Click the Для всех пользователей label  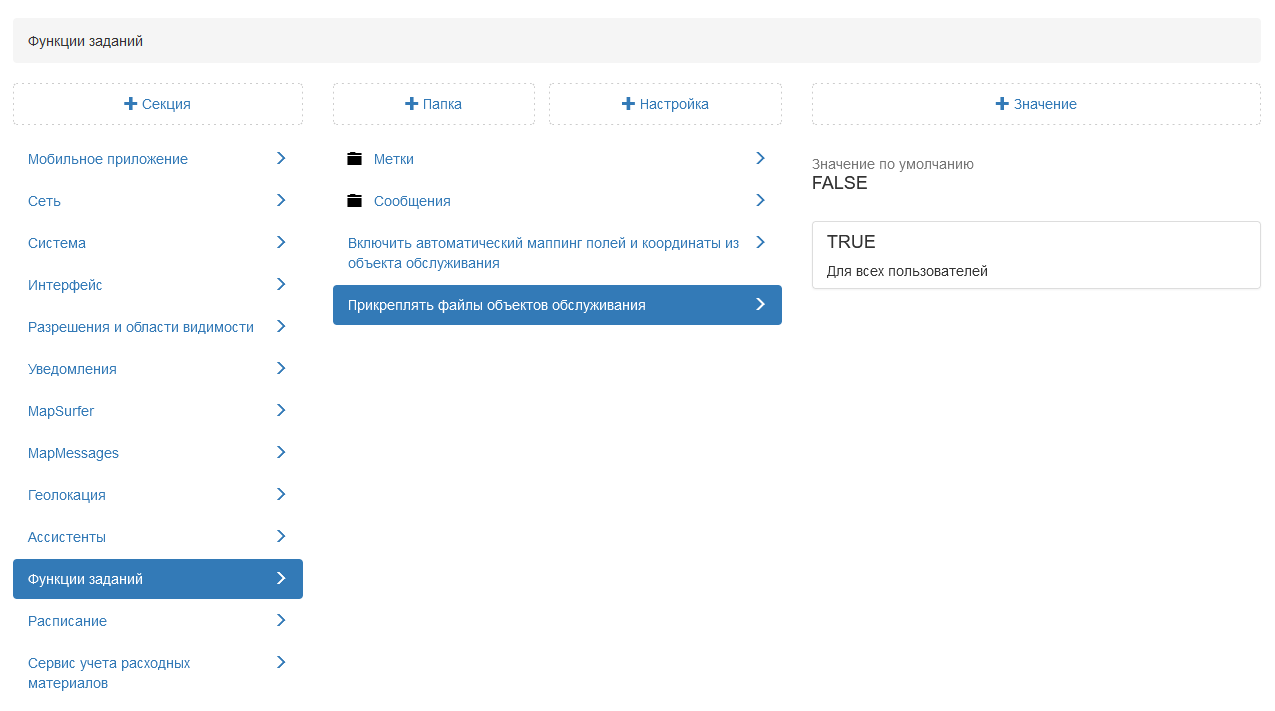[x=907, y=271]
